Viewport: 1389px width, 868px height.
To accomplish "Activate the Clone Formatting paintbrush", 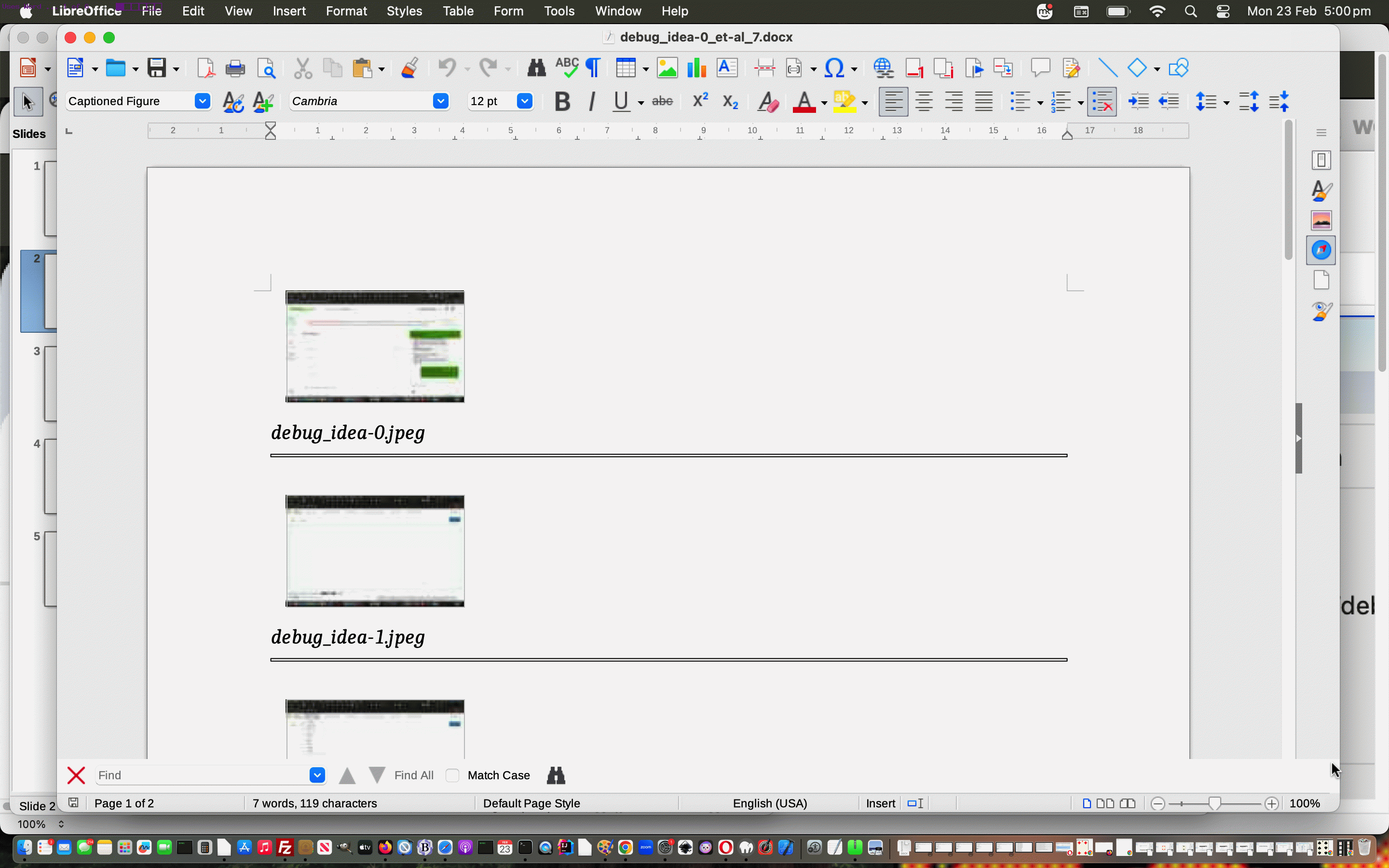I will 409,67.
